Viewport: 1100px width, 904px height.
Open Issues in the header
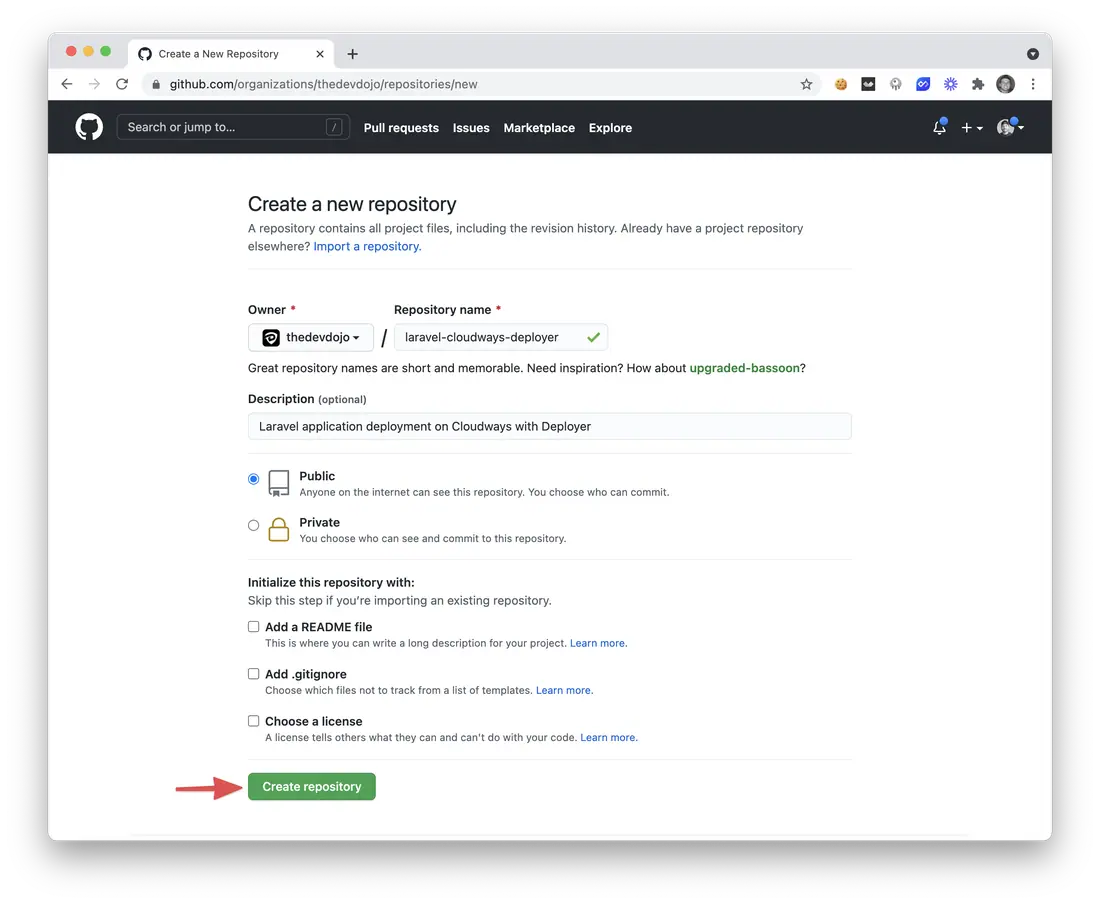pos(471,128)
